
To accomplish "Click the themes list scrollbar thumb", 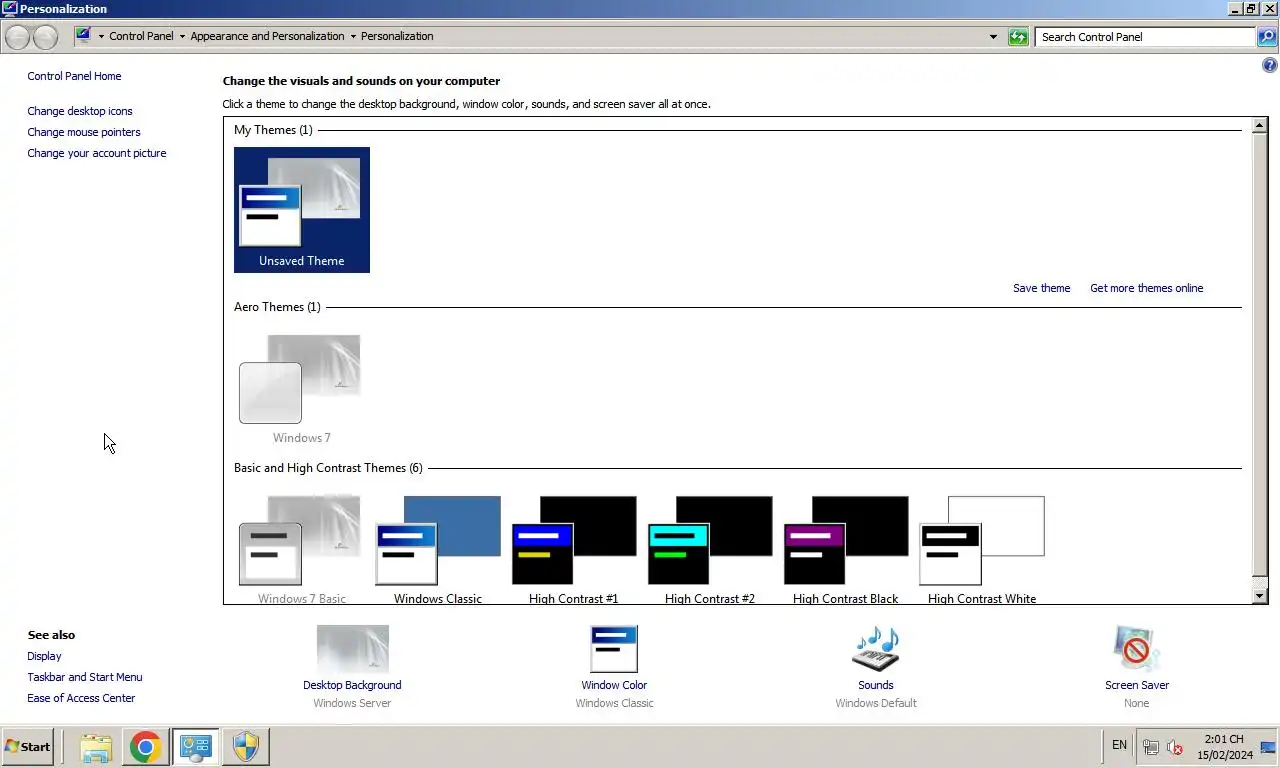I will (x=1260, y=355).
